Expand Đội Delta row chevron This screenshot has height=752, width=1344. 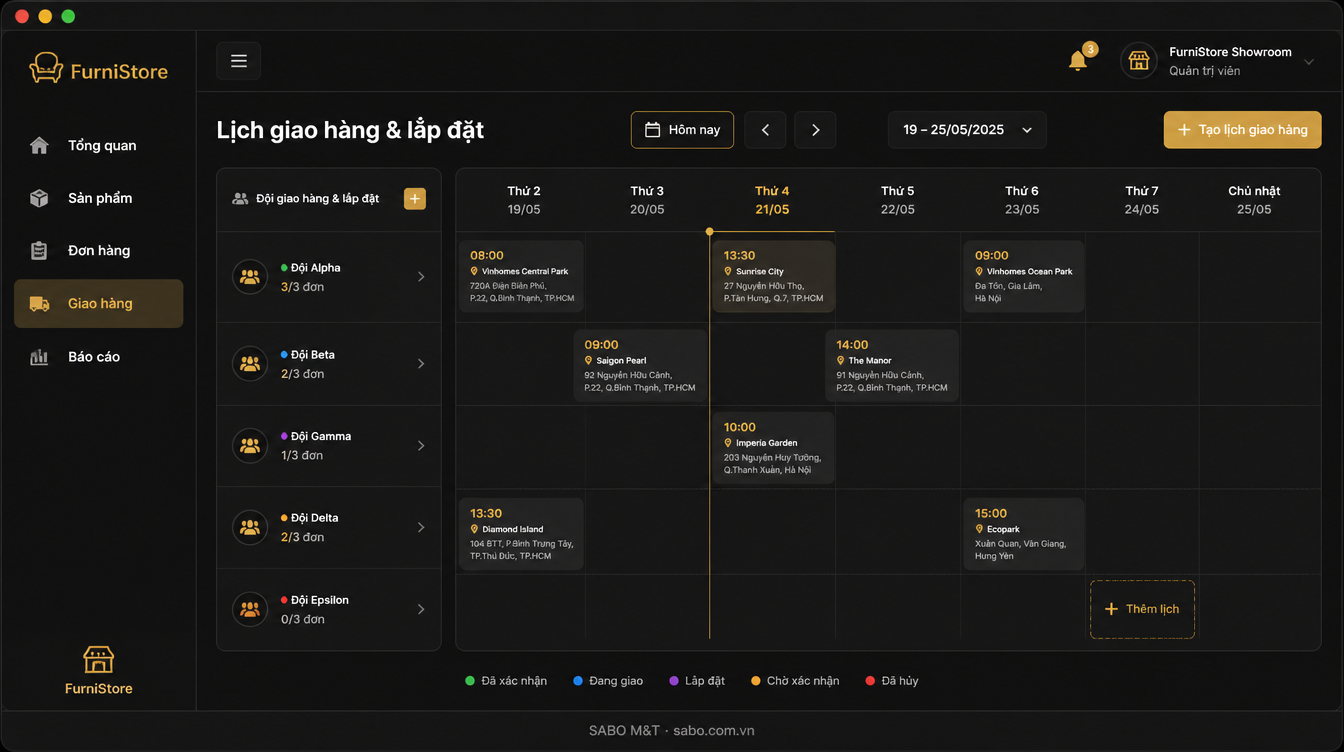421,527
